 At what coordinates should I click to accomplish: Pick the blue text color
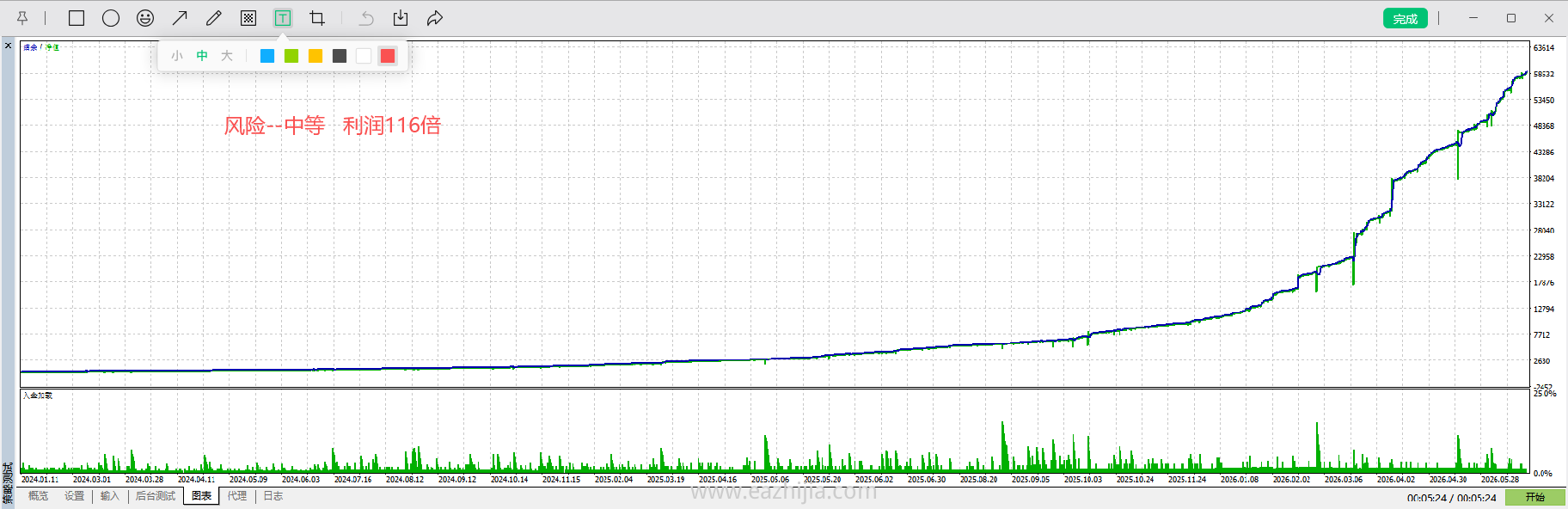coord(267,56)
